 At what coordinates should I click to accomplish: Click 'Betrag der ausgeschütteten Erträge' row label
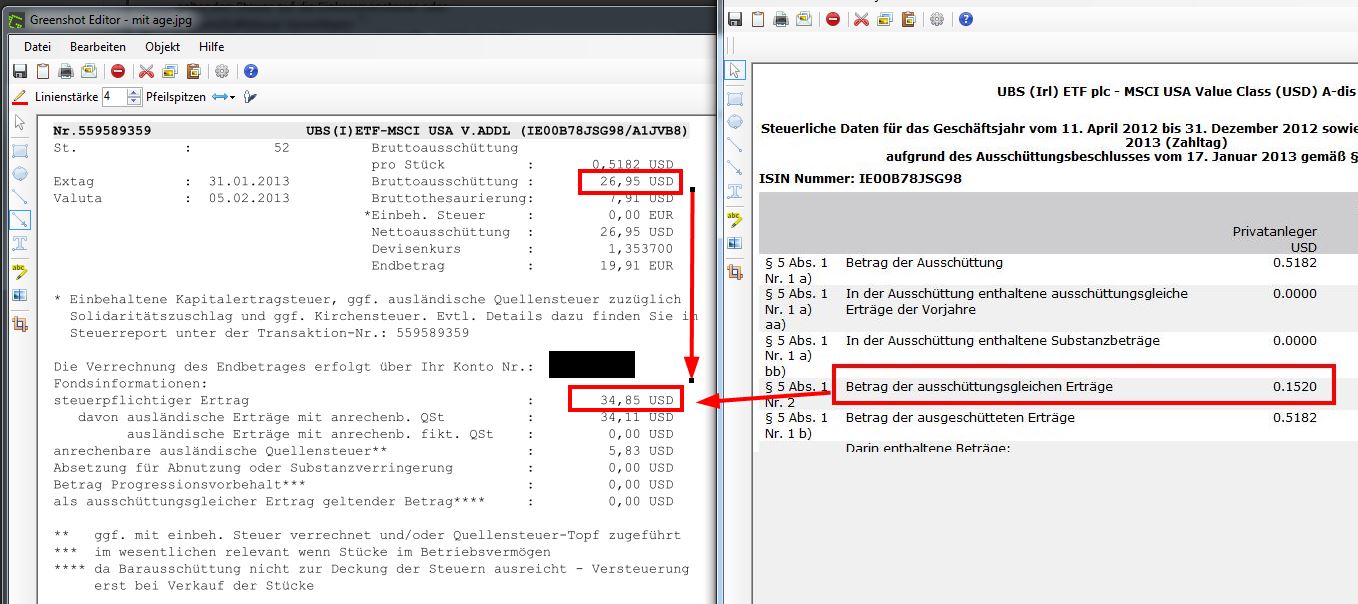960,417
